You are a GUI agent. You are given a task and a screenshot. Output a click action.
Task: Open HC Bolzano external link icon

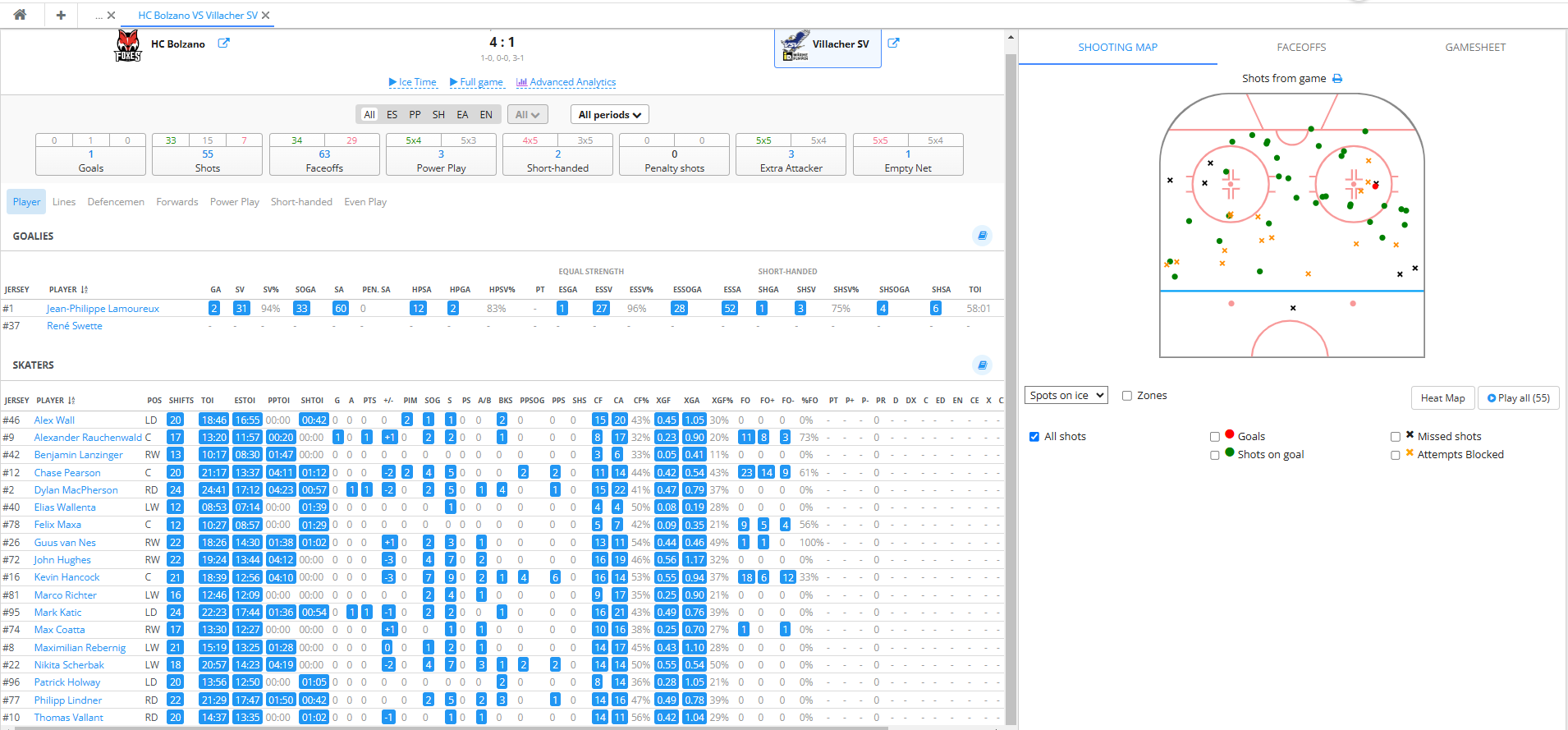click(x=223, y=44)
